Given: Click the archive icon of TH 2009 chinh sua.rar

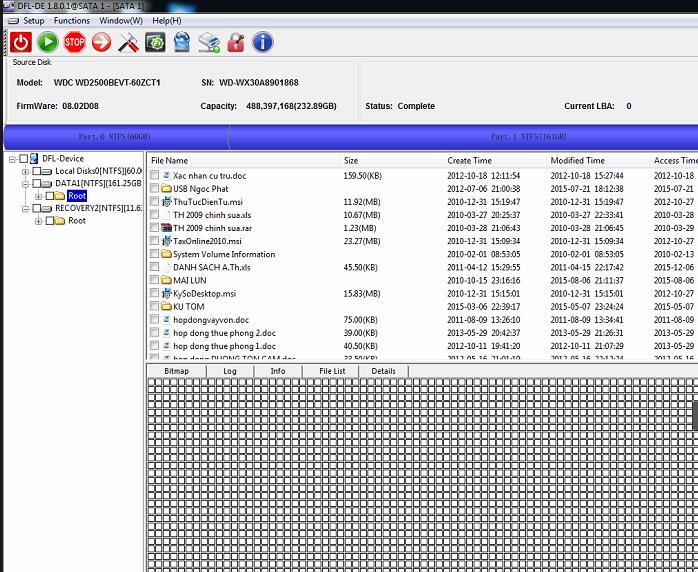Looking at the screenshot, I should 166,228.
